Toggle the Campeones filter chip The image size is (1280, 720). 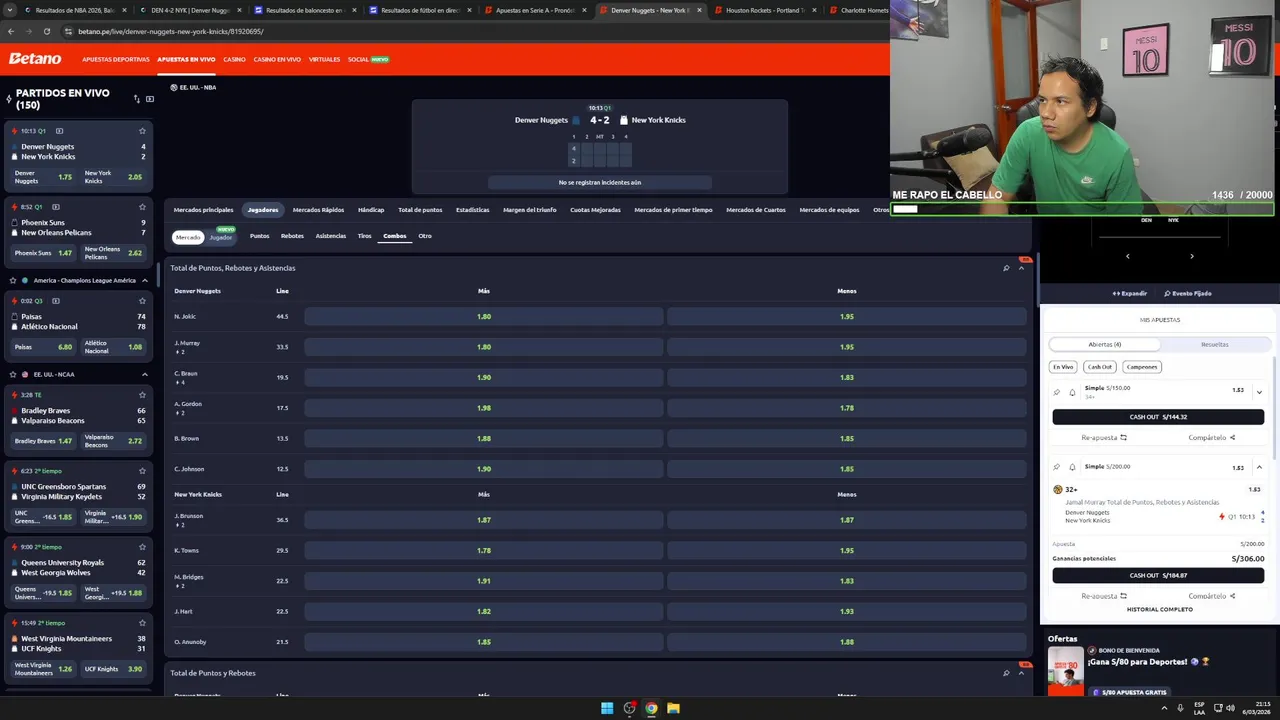tap(1141, 367)
